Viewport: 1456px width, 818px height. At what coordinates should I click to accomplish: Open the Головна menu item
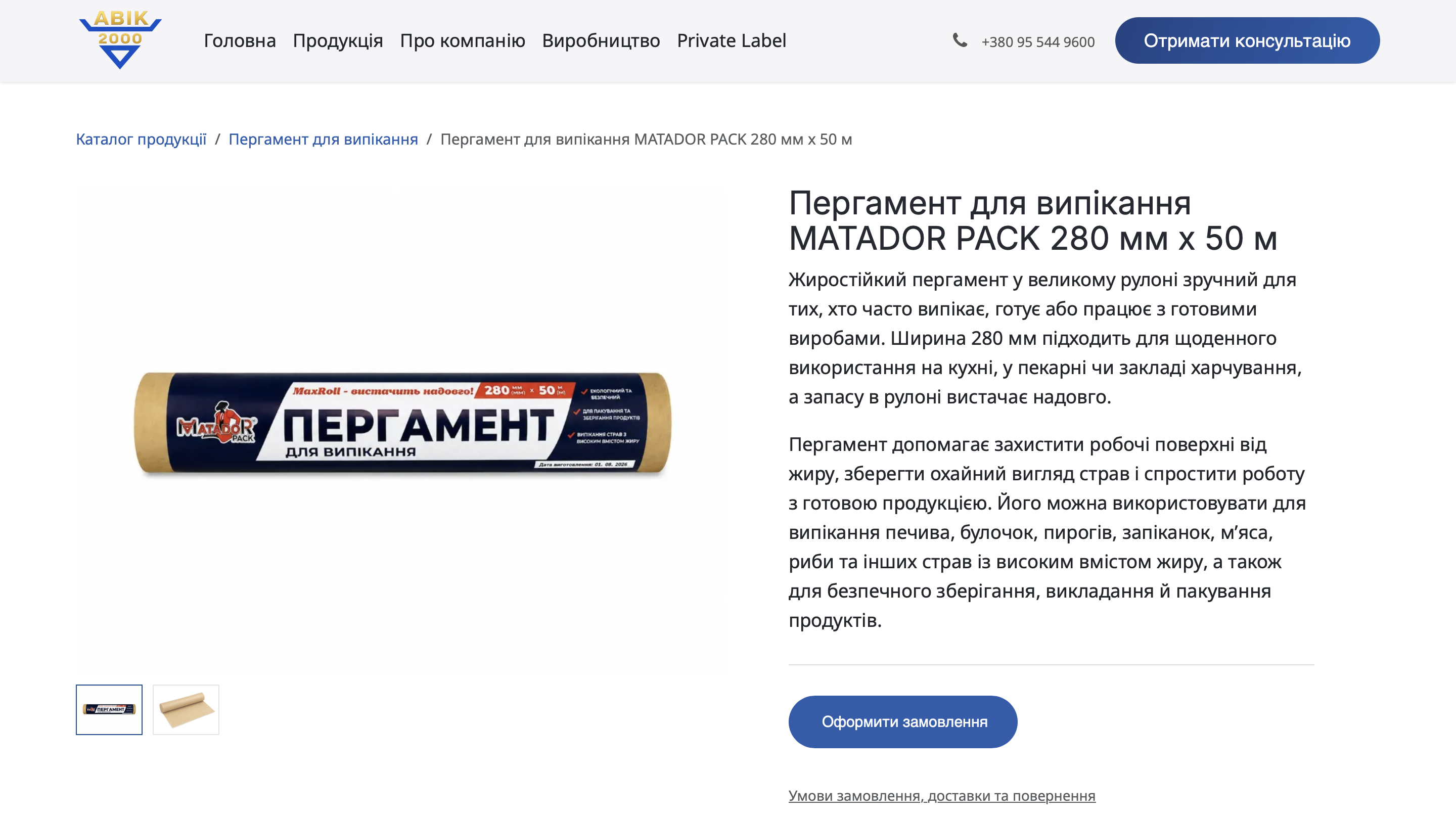pos(240,41)
